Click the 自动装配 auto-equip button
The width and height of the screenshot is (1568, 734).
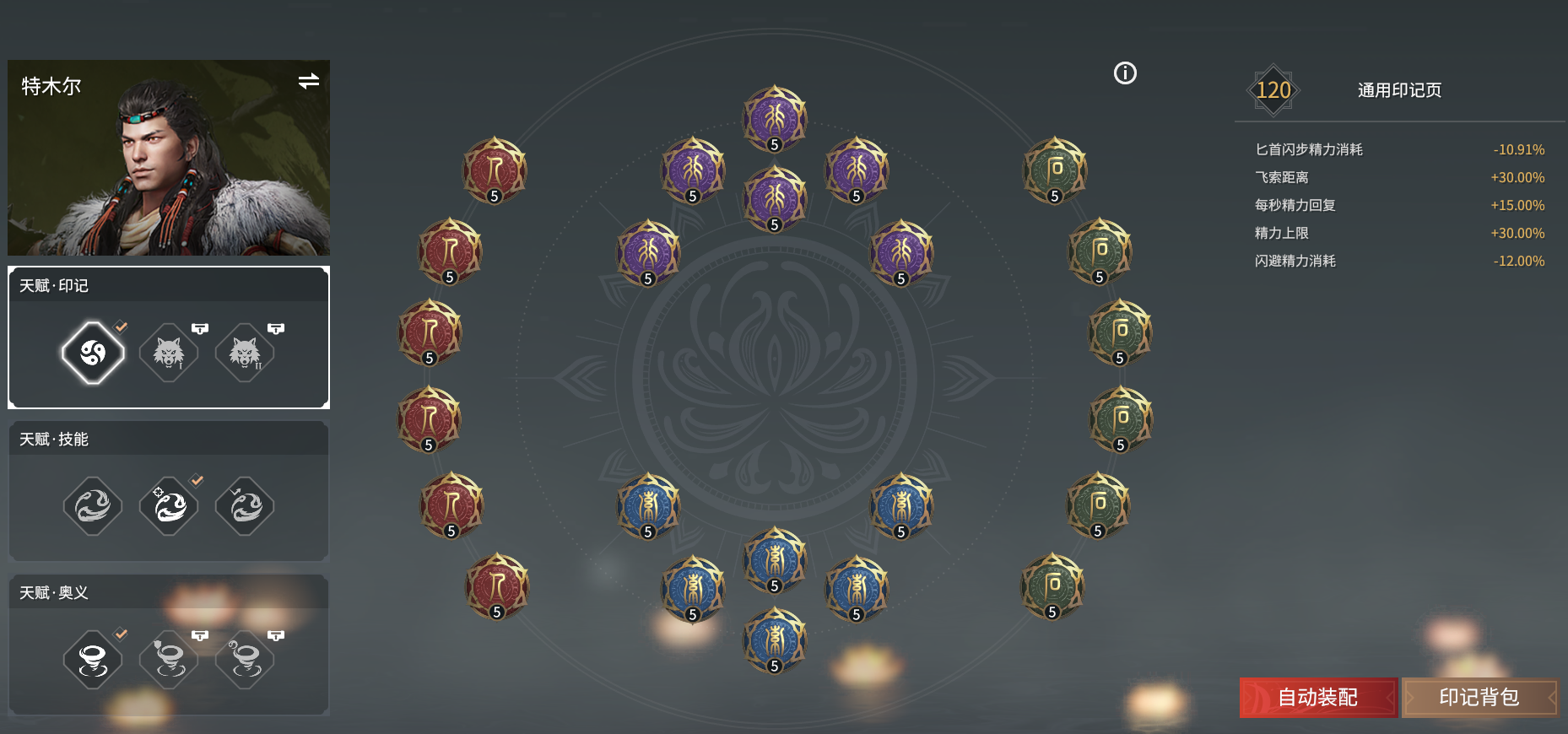tap(1318, 698)
